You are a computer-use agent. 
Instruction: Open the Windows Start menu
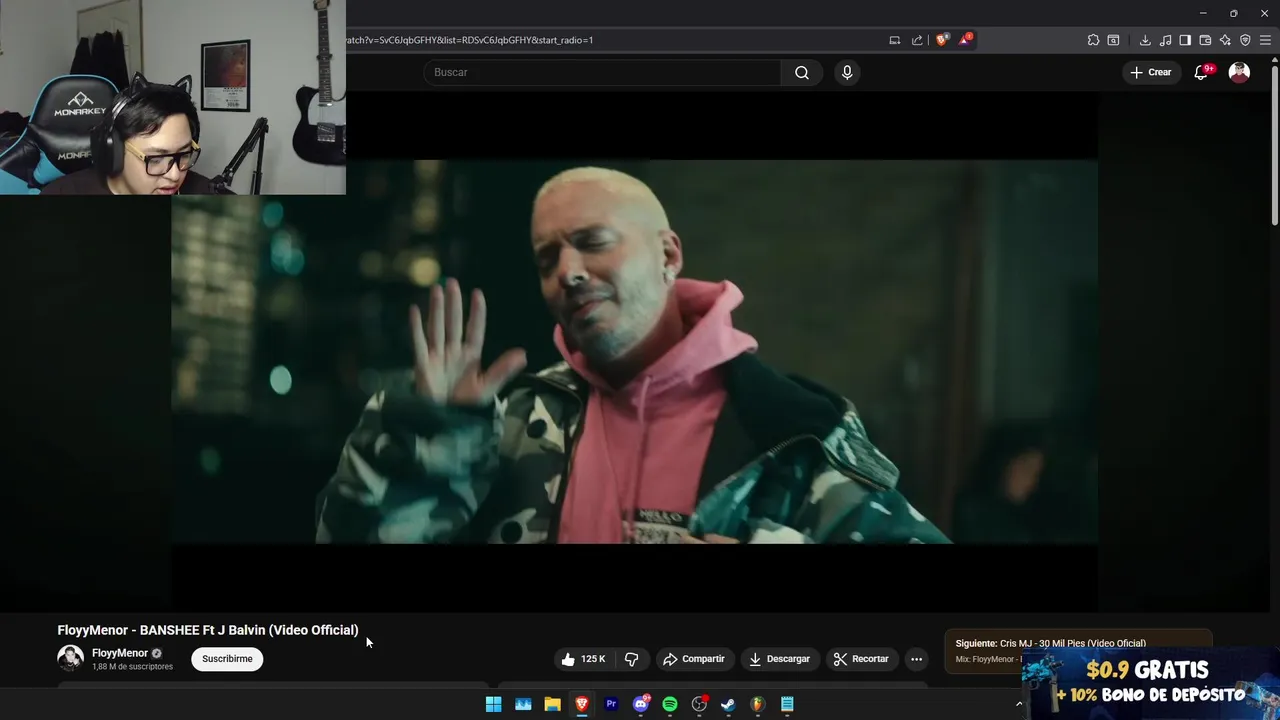click(493, 704)
